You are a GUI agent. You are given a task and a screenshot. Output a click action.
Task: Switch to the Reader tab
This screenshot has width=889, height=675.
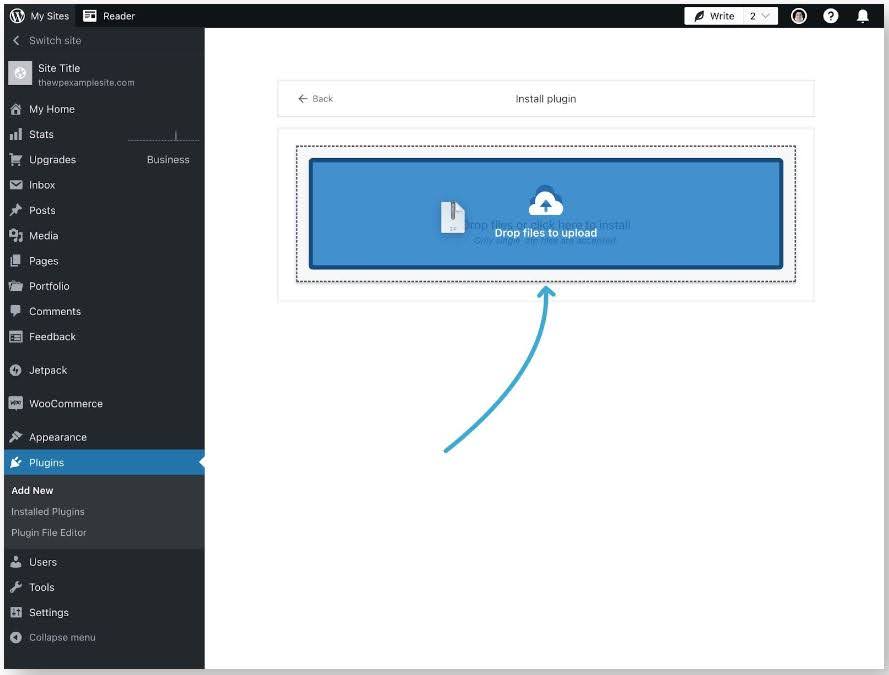108,15
